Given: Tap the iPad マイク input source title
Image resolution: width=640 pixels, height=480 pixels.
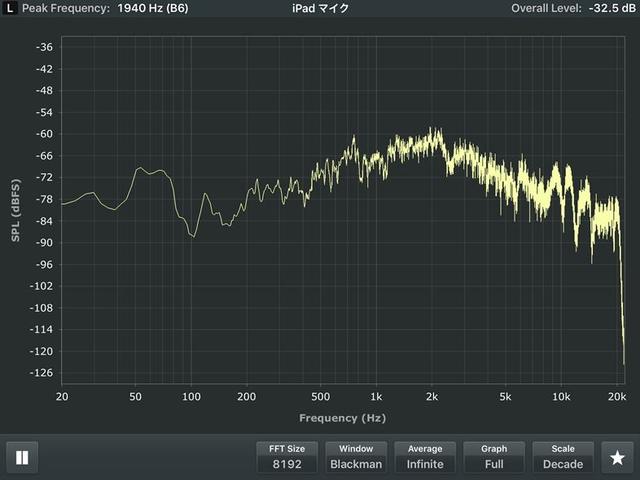Looking at the screenshot, I should tap(320, 8).
